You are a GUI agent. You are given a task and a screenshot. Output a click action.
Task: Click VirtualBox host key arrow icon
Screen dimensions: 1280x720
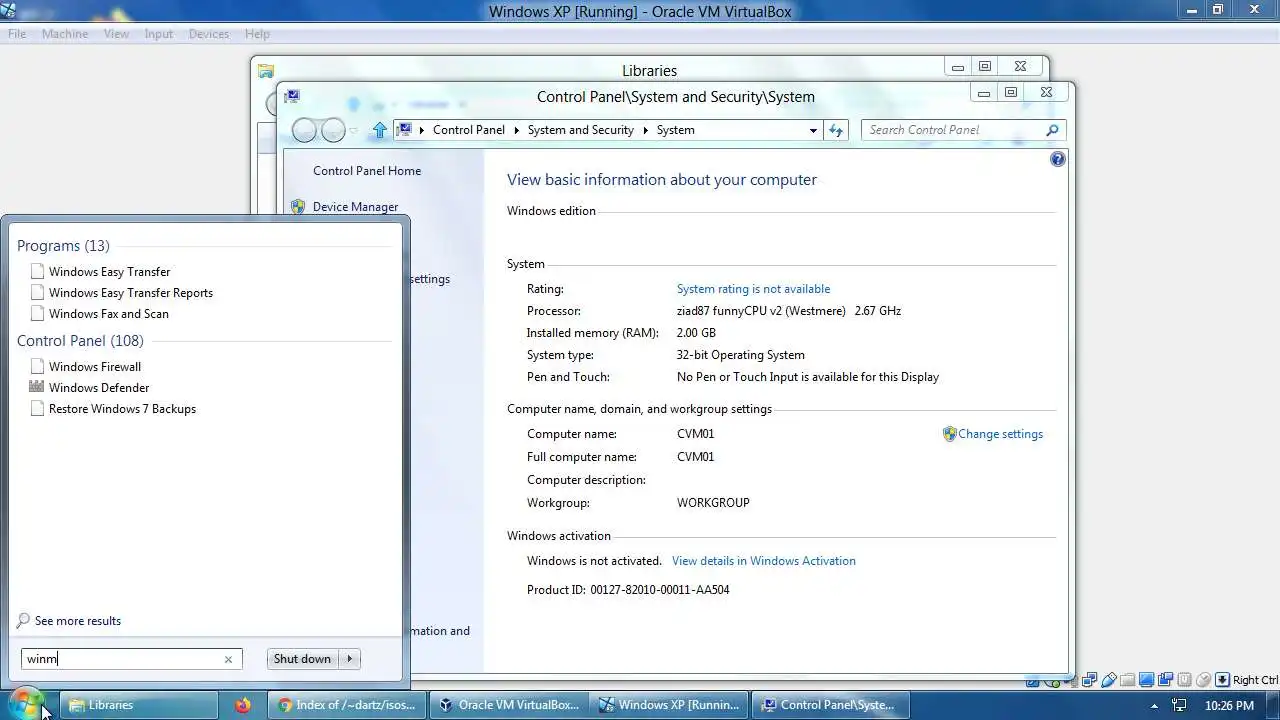pos(1222,680)
